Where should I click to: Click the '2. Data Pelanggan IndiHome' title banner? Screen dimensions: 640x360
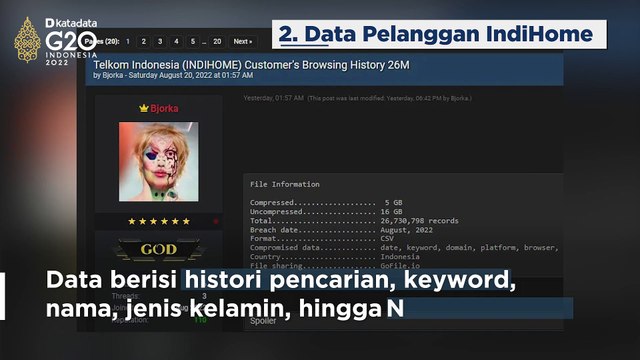tap(439, 34)
